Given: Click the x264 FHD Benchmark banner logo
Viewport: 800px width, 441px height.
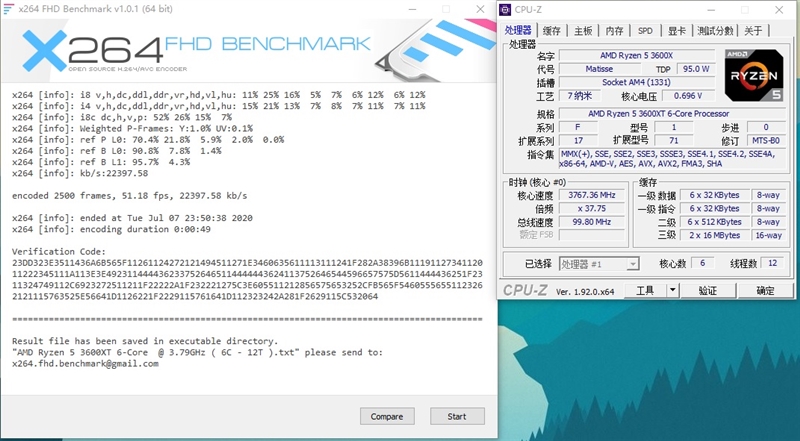Looking at the screenshot, I should [196, 50].
